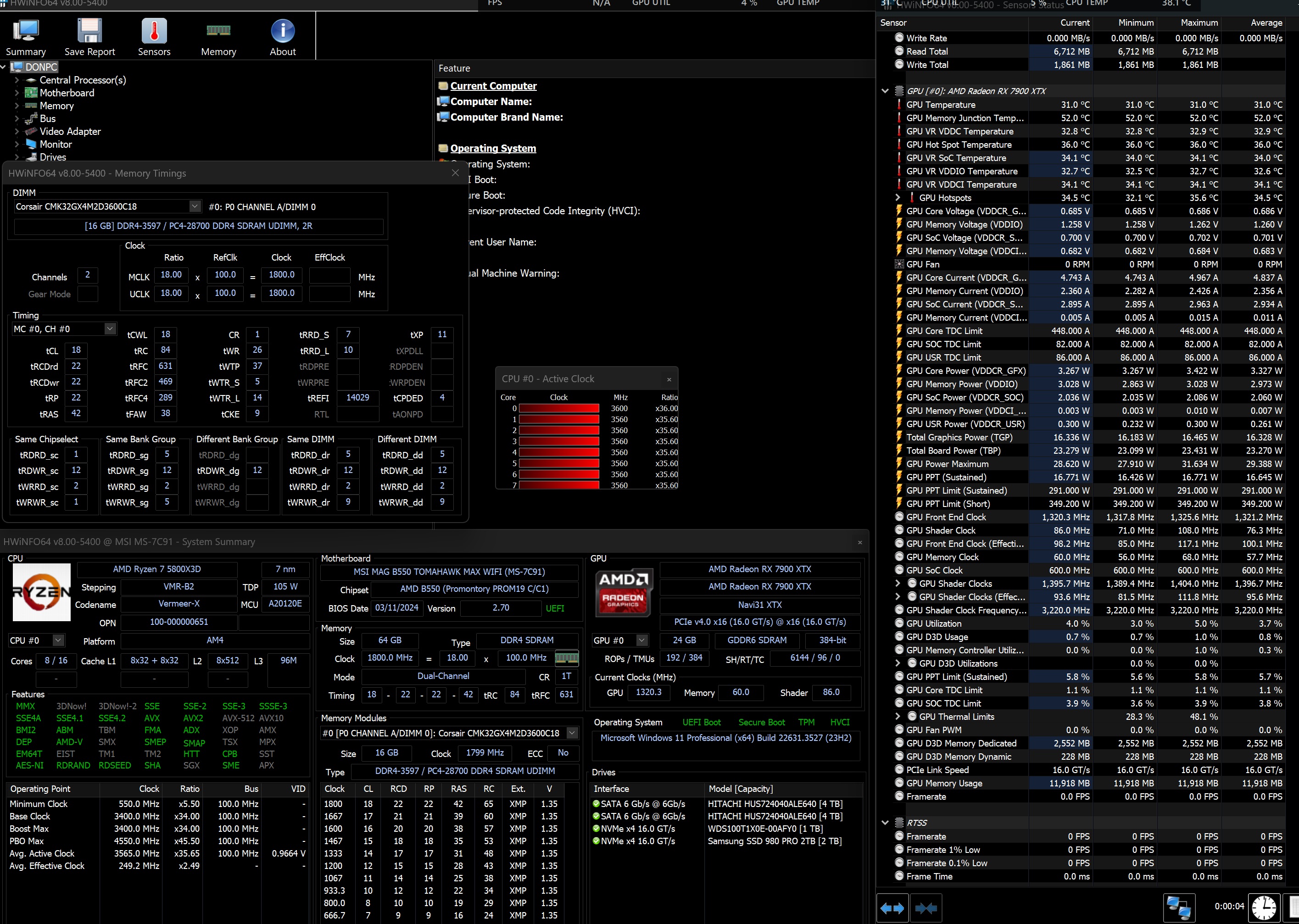Screen dimensions: 1299x924
Task: Click the Operating System heading link
Action: [x=493, y=149]
